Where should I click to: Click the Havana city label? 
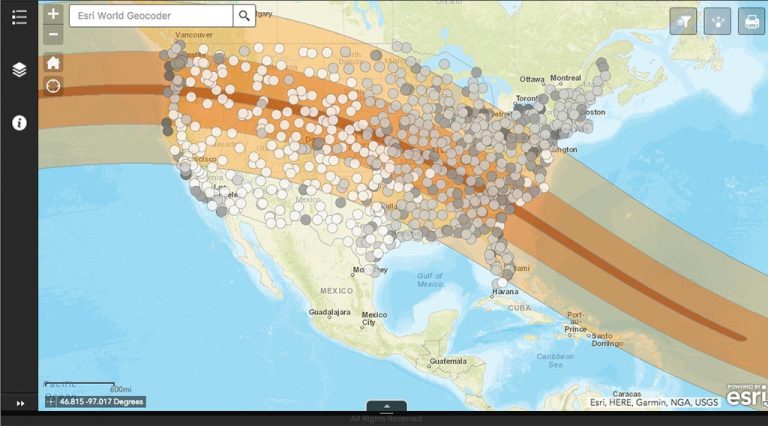505,291
